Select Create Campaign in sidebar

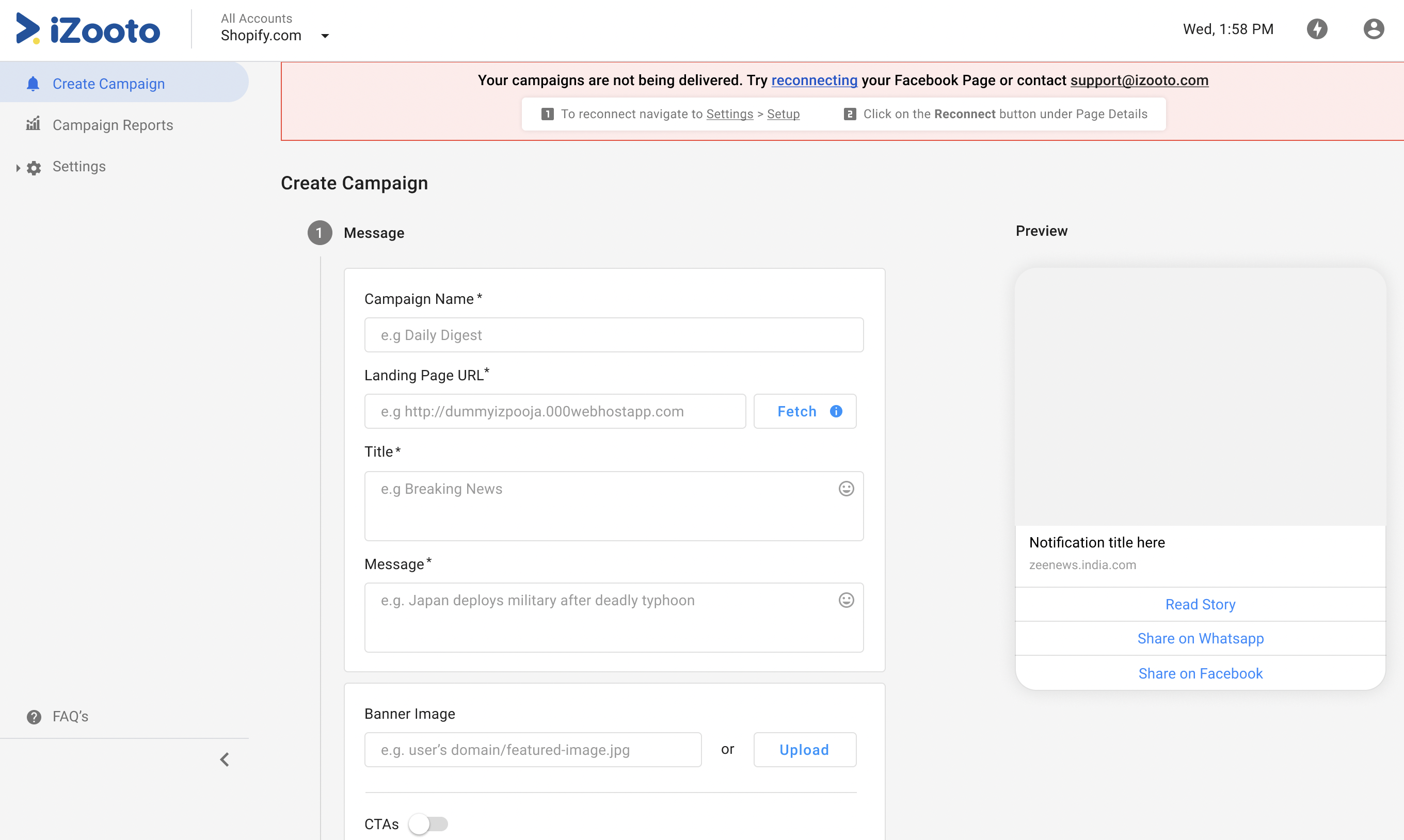[108, 84]
